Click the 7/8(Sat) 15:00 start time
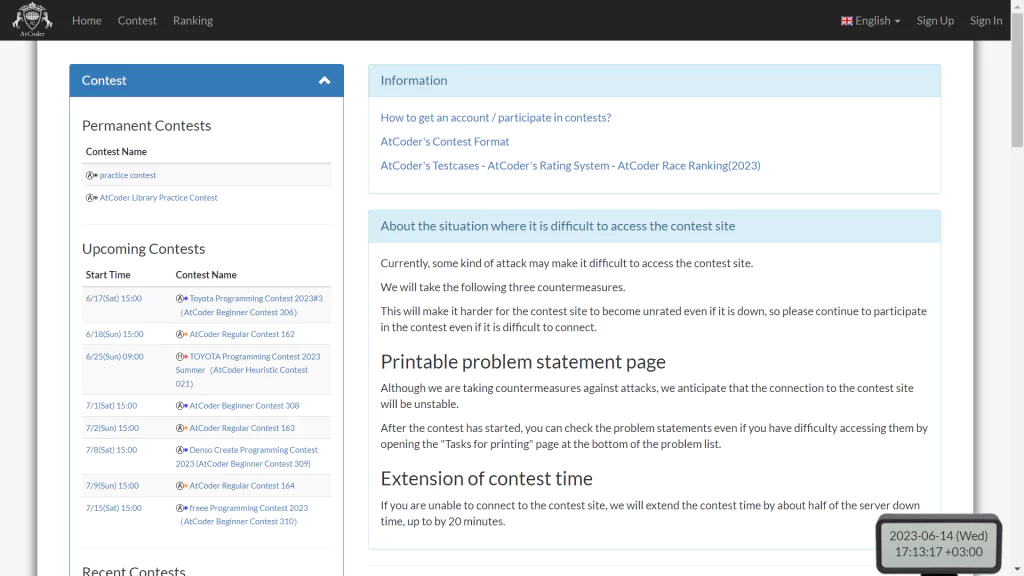Viewport: 1024px width, 576px height. pyautogui.click(x=111, y=450)
